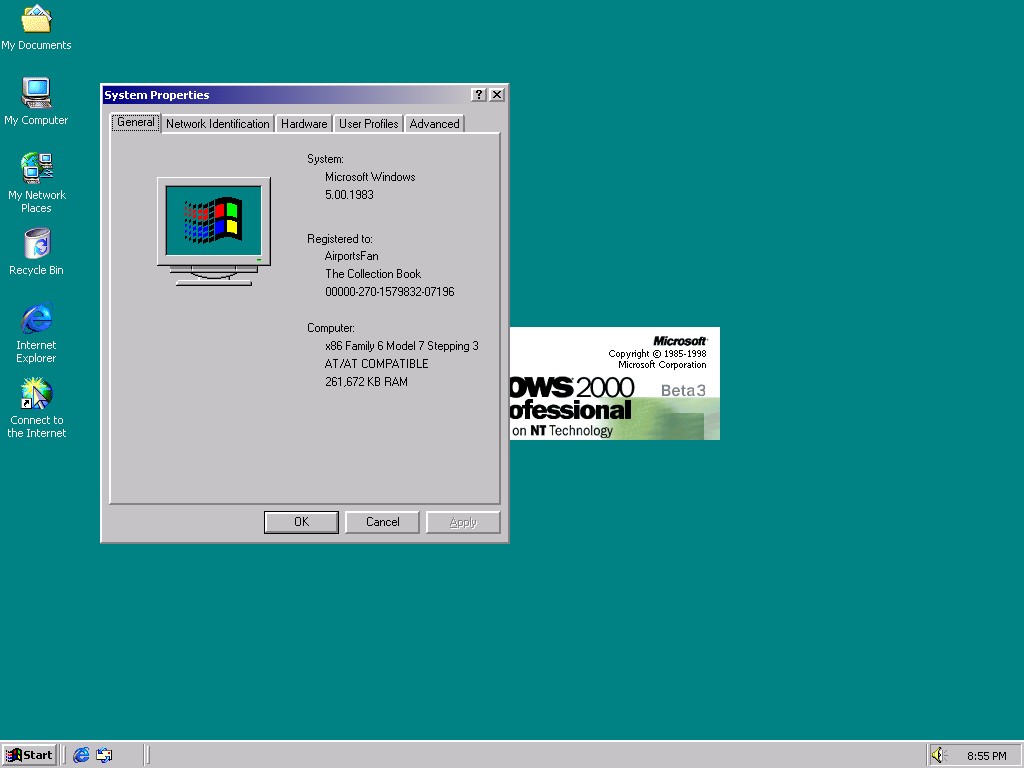Click product ID 00000-270-1579832-07196
This screenshot has width=1024, height=768.
click(x=390, y=291)
